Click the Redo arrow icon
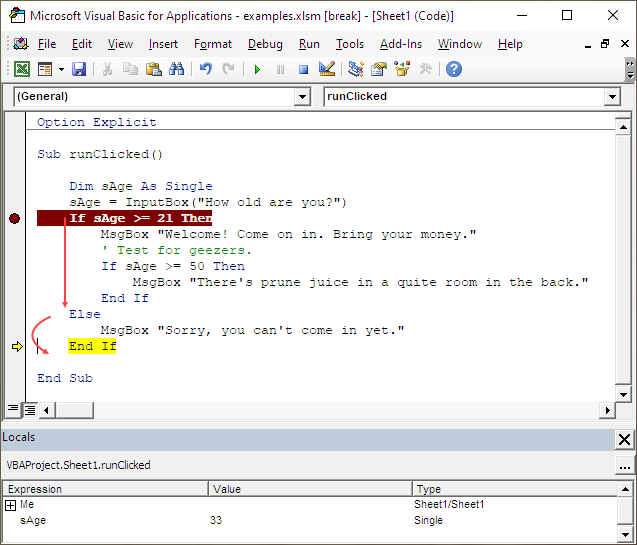The width and height of the screenshot is (637, 545). point(228,69)
